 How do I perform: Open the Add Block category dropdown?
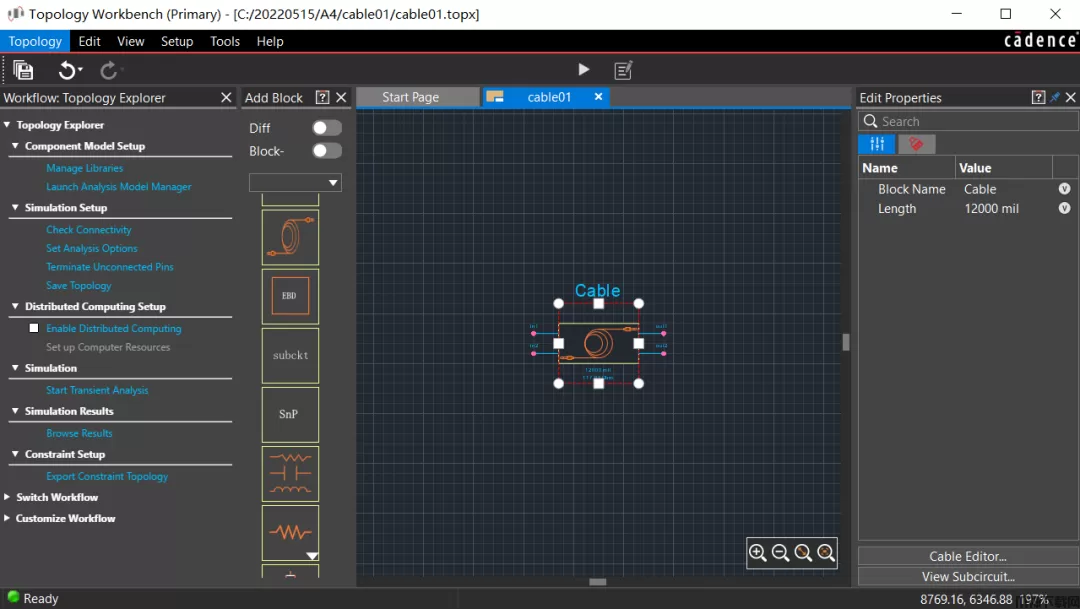[295, 183]
